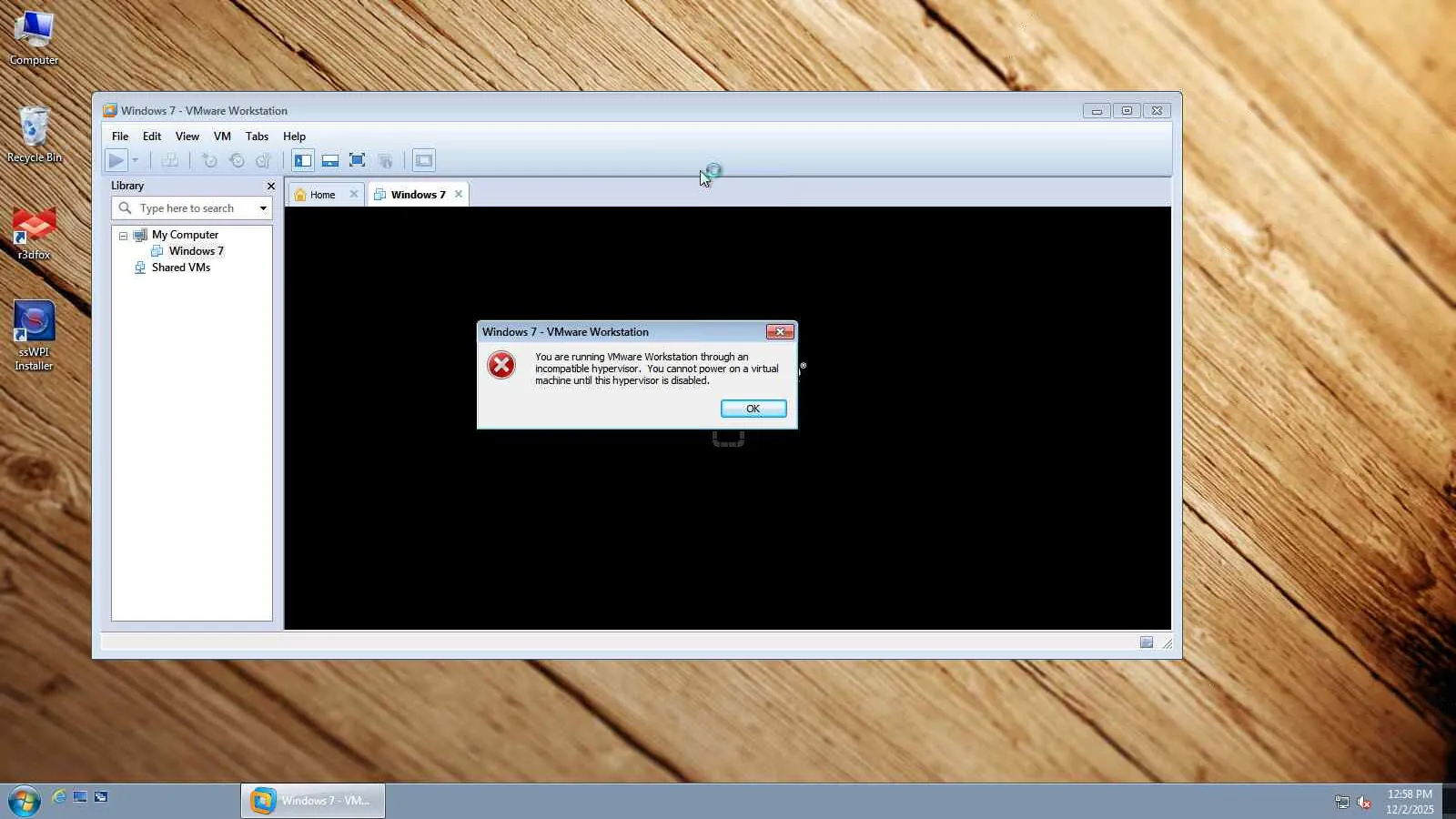Open the power options dropdown arrow

point(136,161)
